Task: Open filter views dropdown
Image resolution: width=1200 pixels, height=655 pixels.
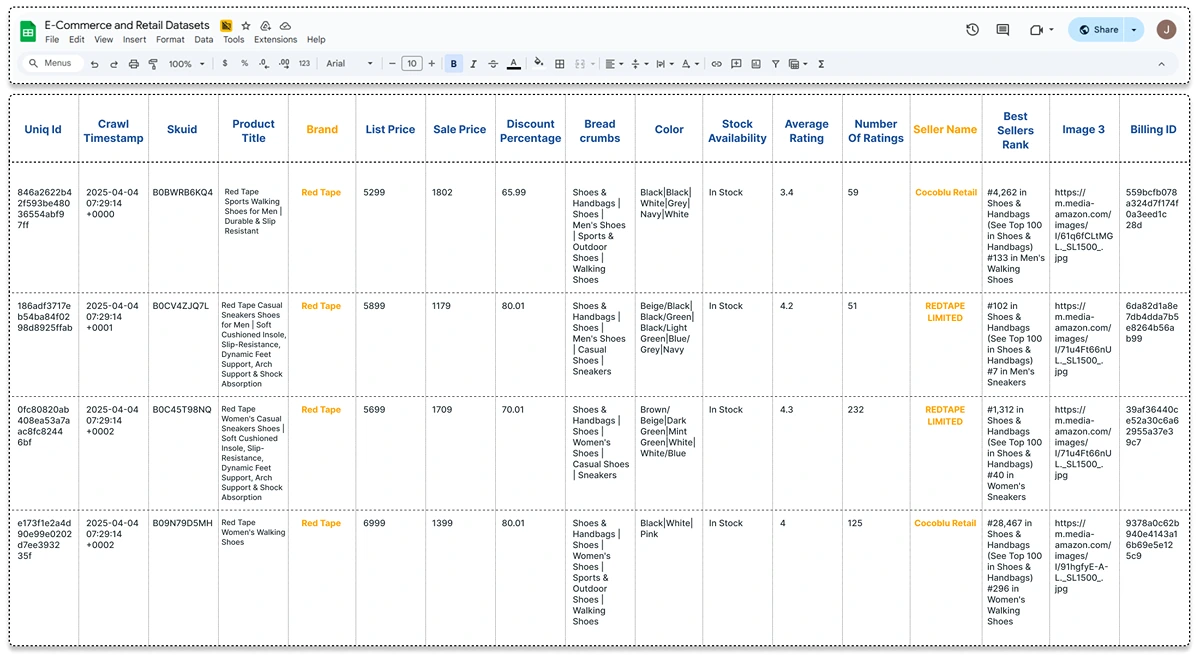Action: (x=798, y=64)
